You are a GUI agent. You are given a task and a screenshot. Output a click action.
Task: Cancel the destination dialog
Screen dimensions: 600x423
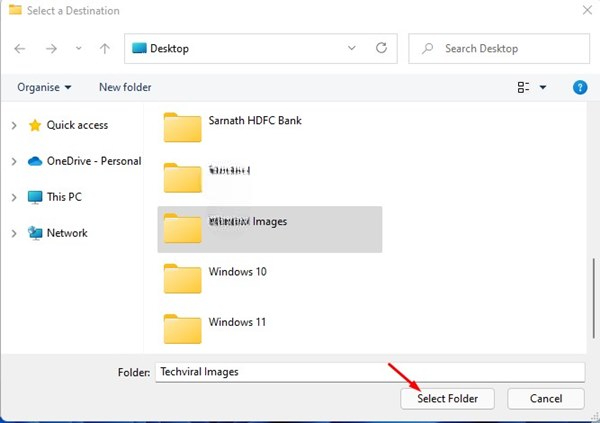[x=546, y=399]
